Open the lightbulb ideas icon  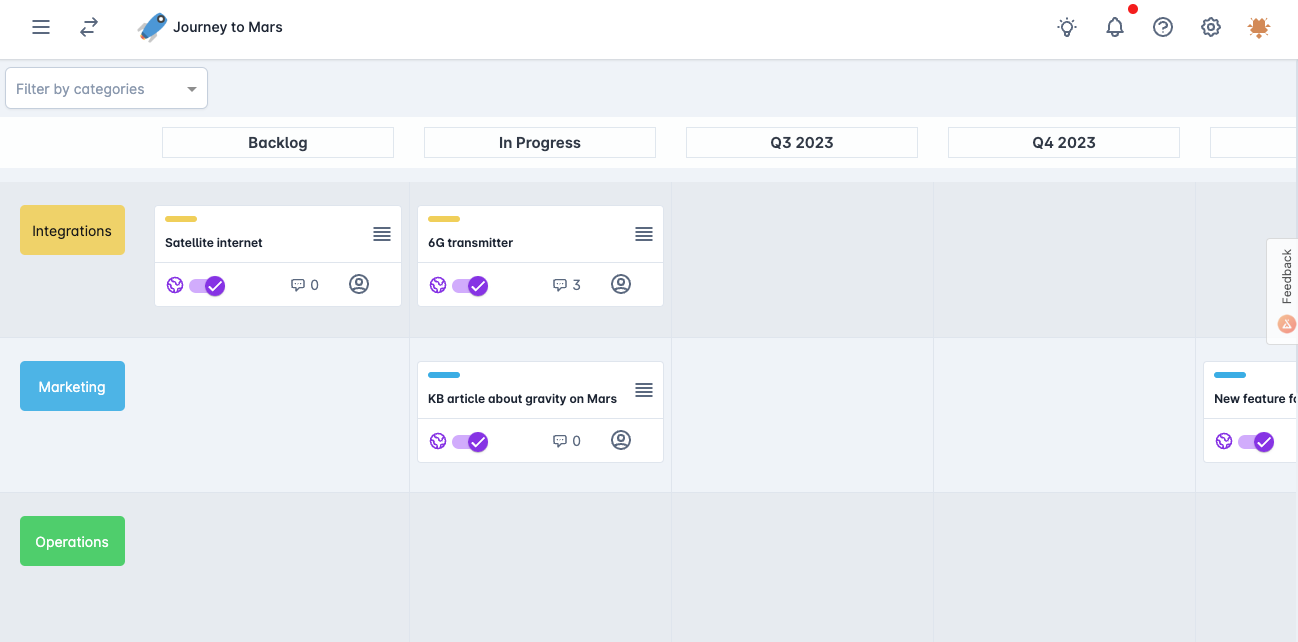(x=1067, y=27)
